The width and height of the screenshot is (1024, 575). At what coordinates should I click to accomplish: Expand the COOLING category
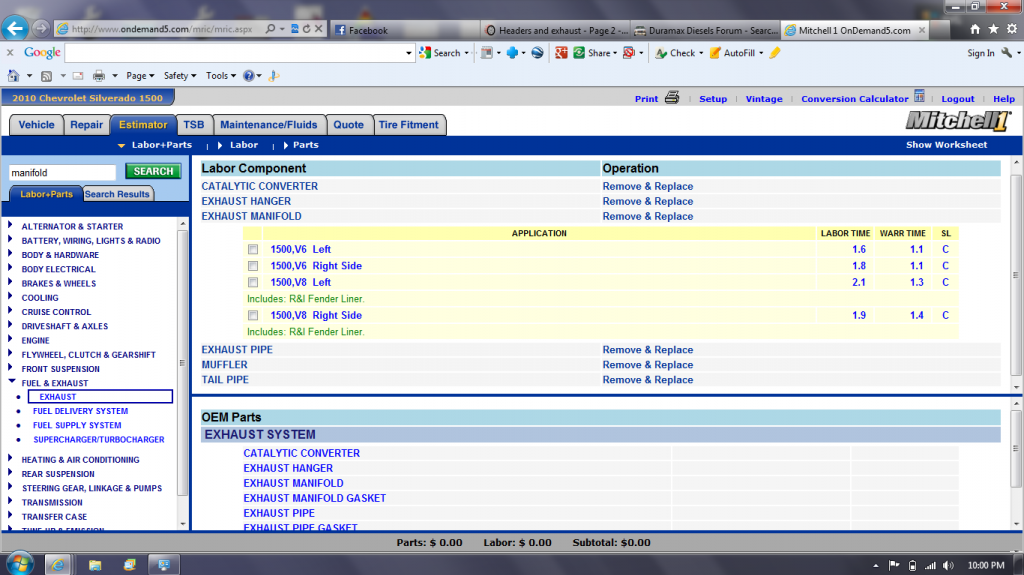[x=10, y=296]
